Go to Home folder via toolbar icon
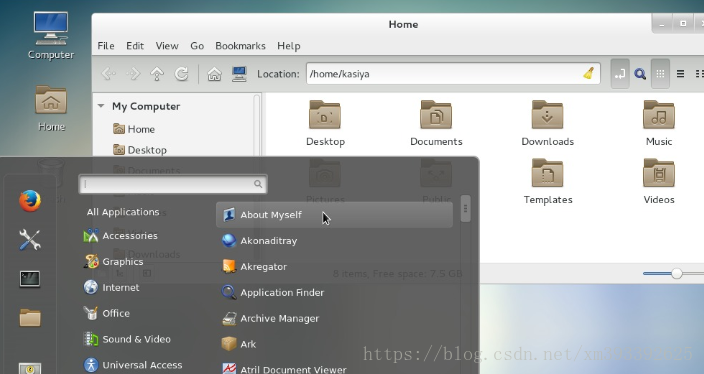 [214, 74]
